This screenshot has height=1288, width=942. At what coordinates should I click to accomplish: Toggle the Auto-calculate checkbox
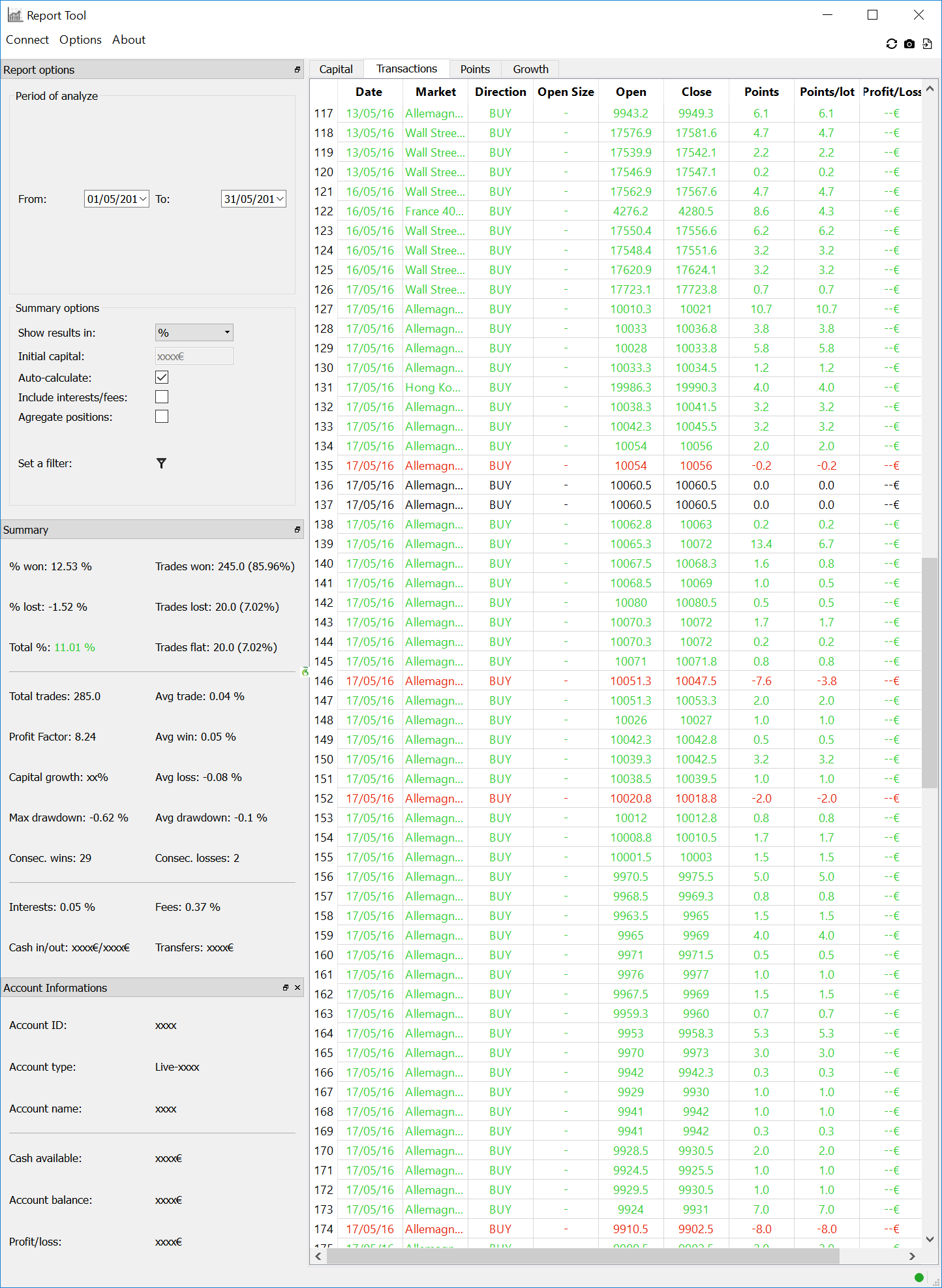162,377
